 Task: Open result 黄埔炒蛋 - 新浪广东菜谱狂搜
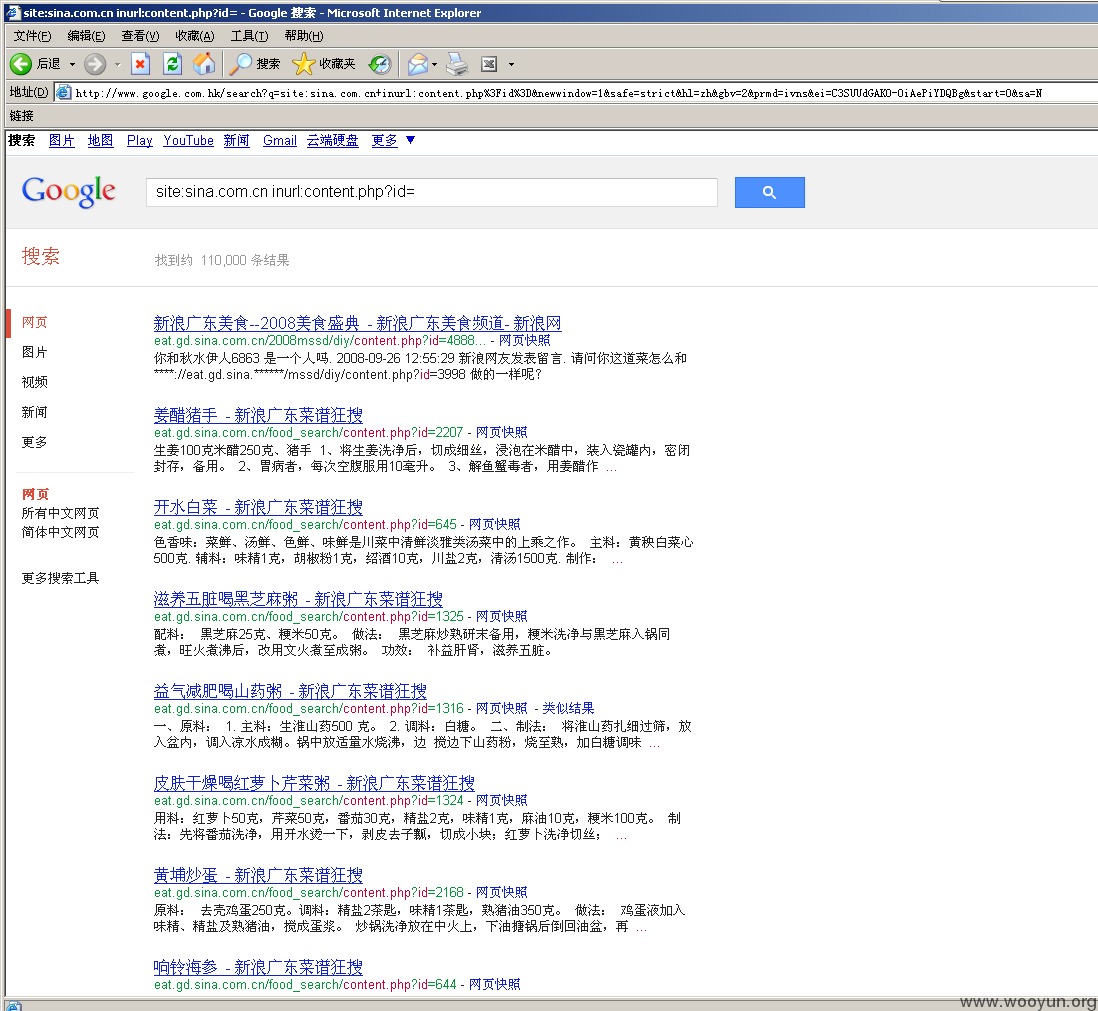pos(258,875)
